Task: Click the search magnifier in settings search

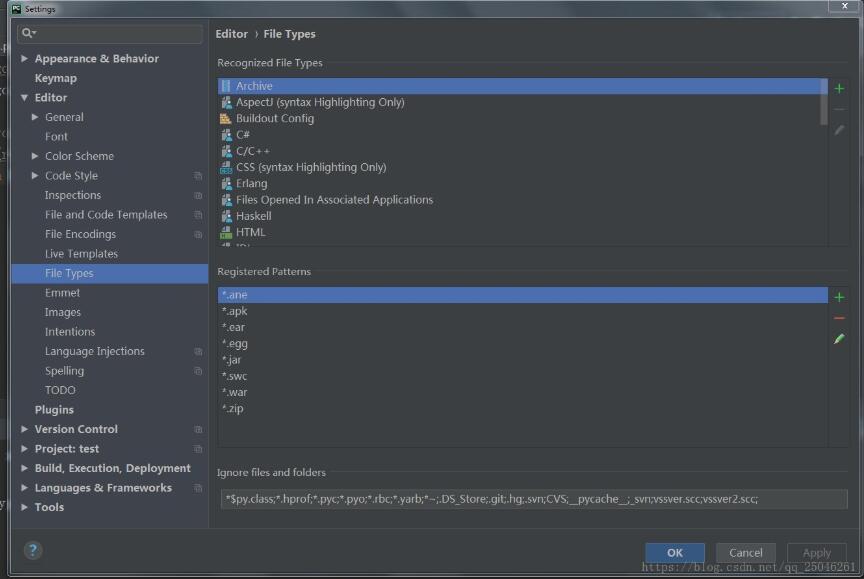Action: coord(28,33)
